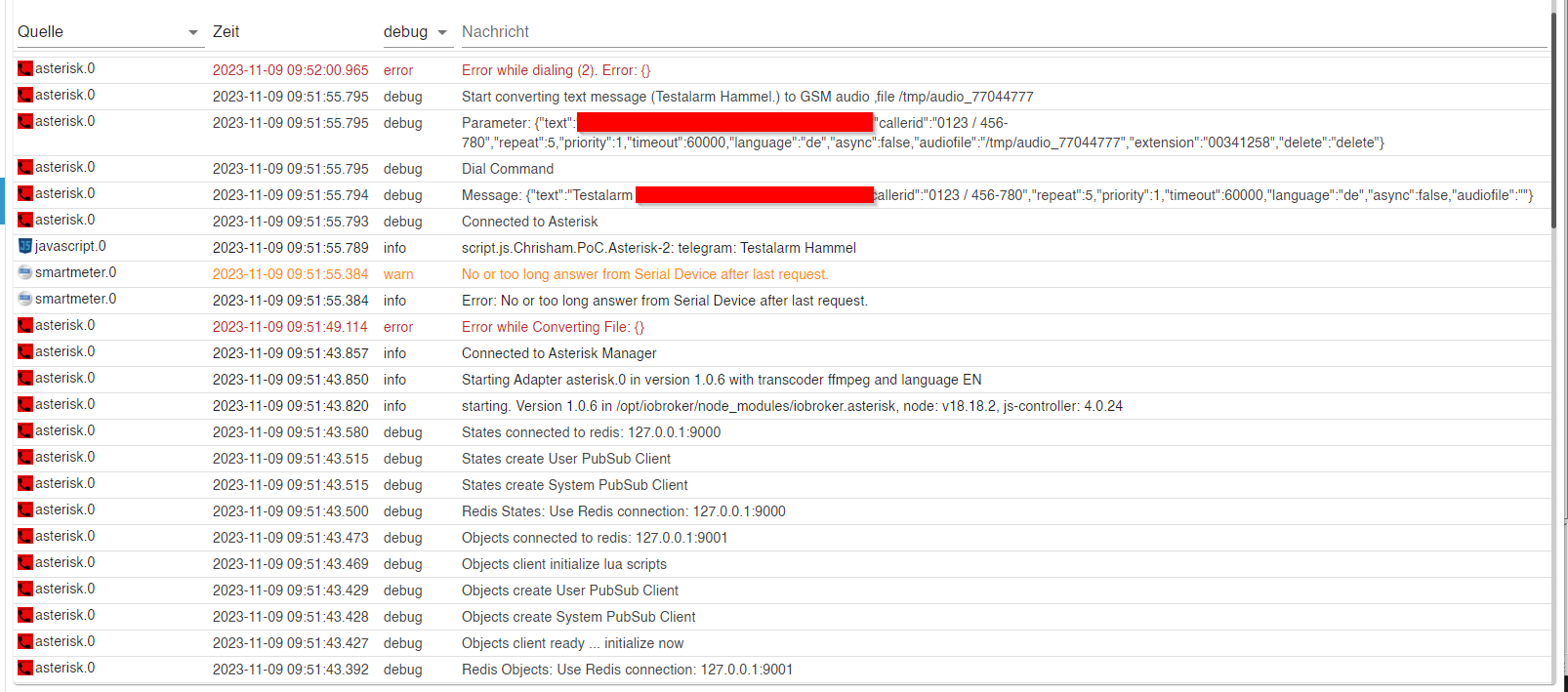Click 'smartmeter.0' label in the info row
This screenshot has height=692, width=1568.
coord(76,299)
